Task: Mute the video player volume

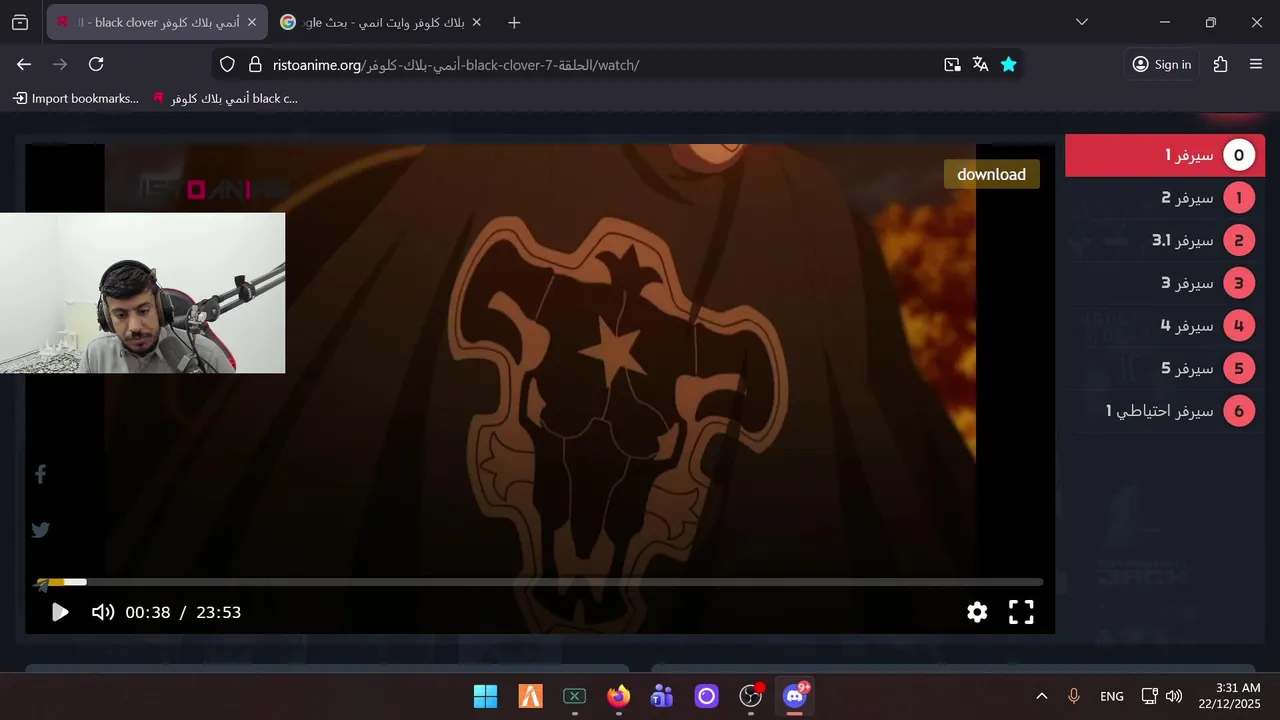Action: pyautogui.click(x=103, y=612)
